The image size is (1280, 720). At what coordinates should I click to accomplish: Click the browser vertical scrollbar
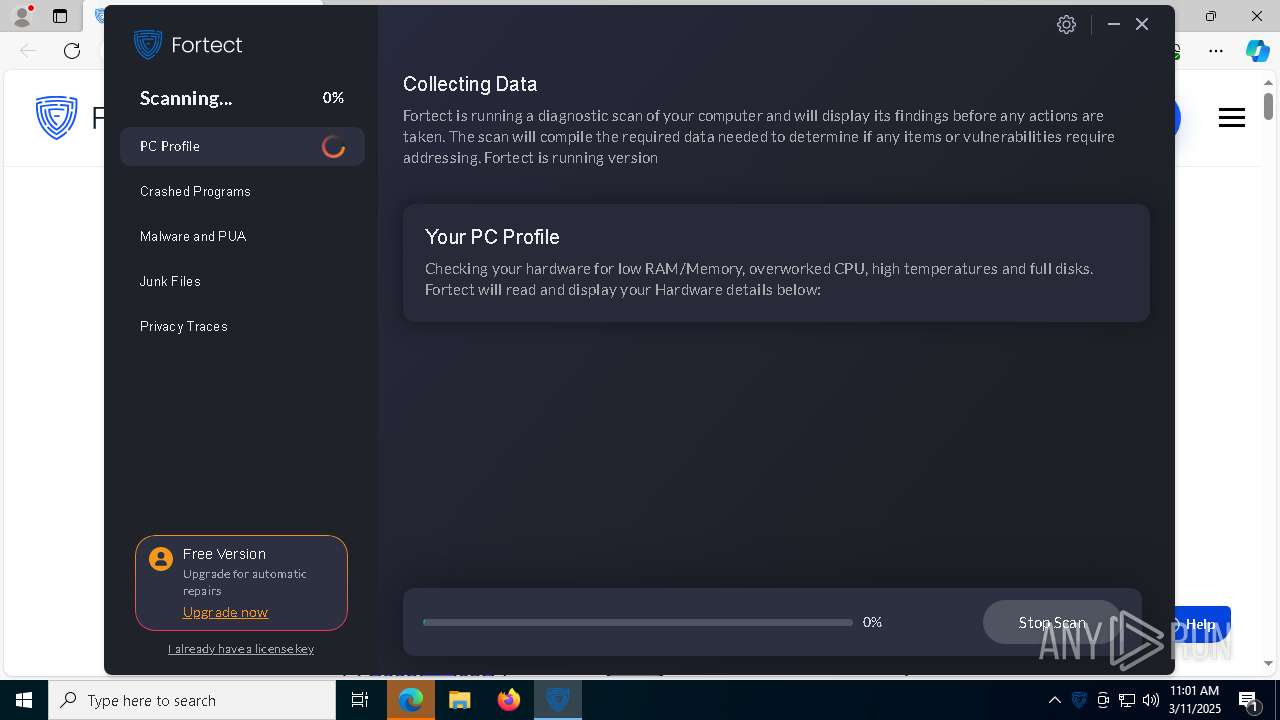(x=1268, y=105)
